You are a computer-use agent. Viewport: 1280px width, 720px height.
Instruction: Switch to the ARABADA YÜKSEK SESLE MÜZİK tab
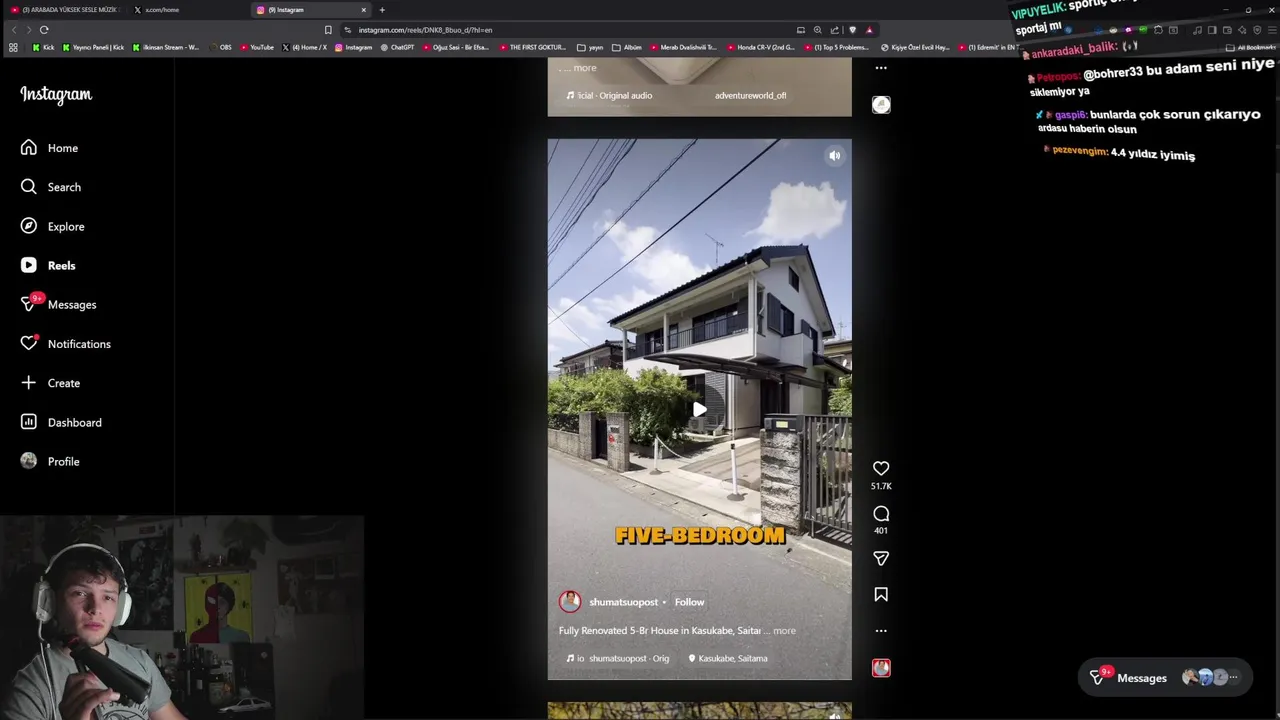pyautogui.click(x=64, y=10)
